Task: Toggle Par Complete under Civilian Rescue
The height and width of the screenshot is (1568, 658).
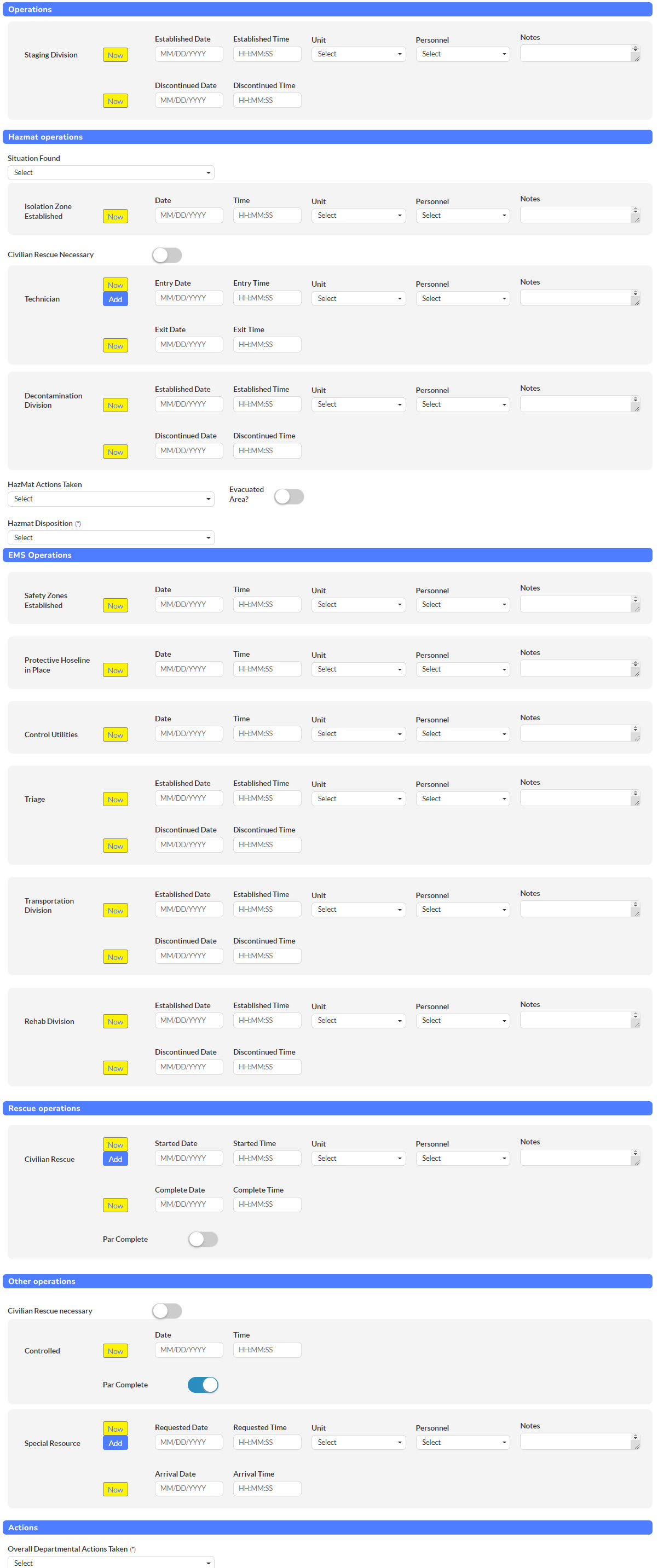Action: [203, 1239]
